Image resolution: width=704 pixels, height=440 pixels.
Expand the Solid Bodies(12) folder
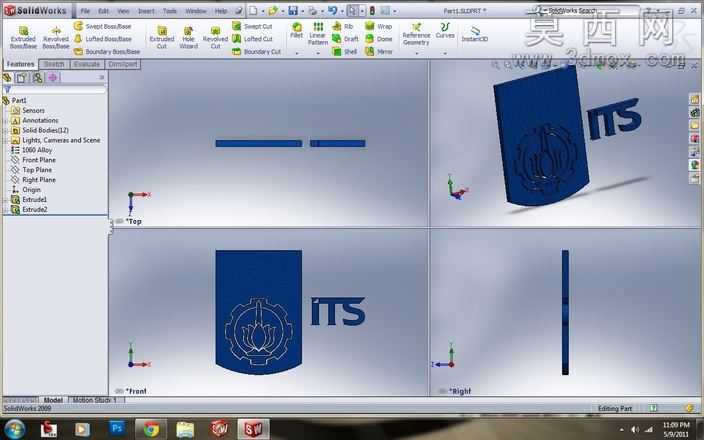click(6, 130)
